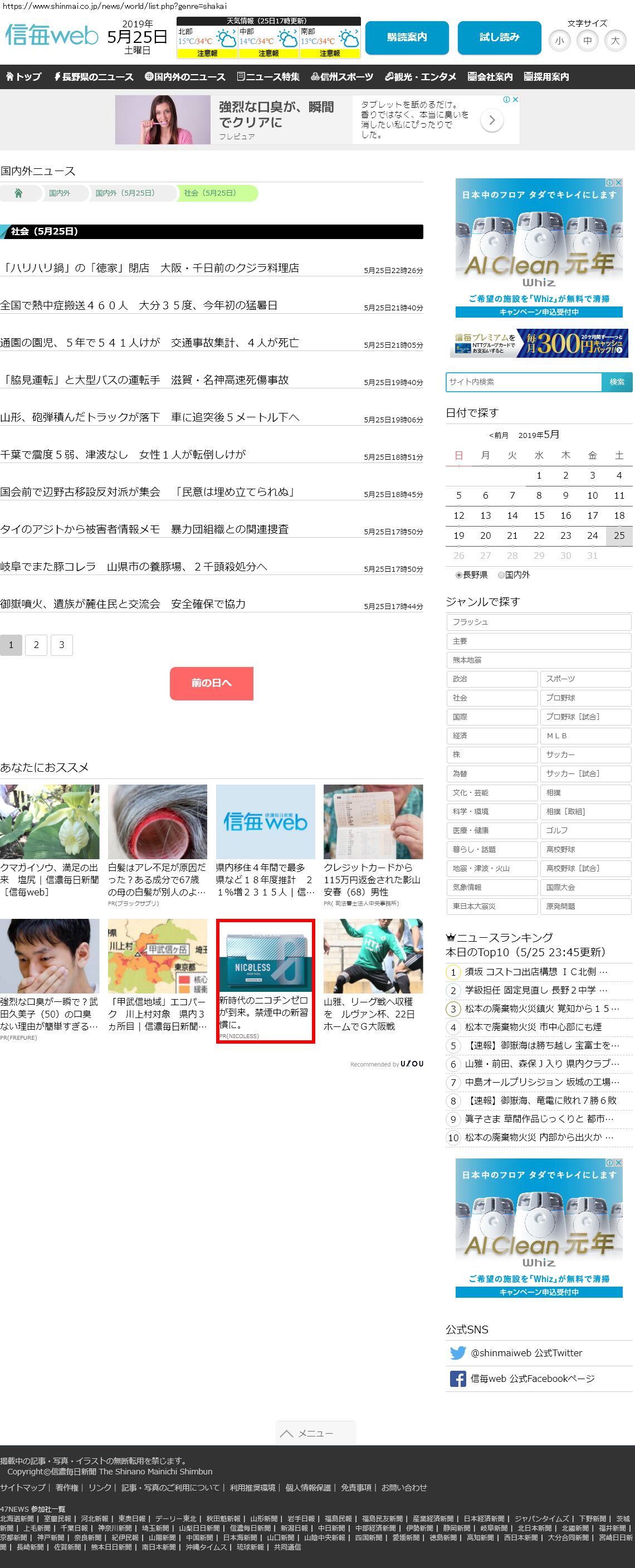
Task: Open the official Twitter bird icon
Action: tap(457, 1353)
